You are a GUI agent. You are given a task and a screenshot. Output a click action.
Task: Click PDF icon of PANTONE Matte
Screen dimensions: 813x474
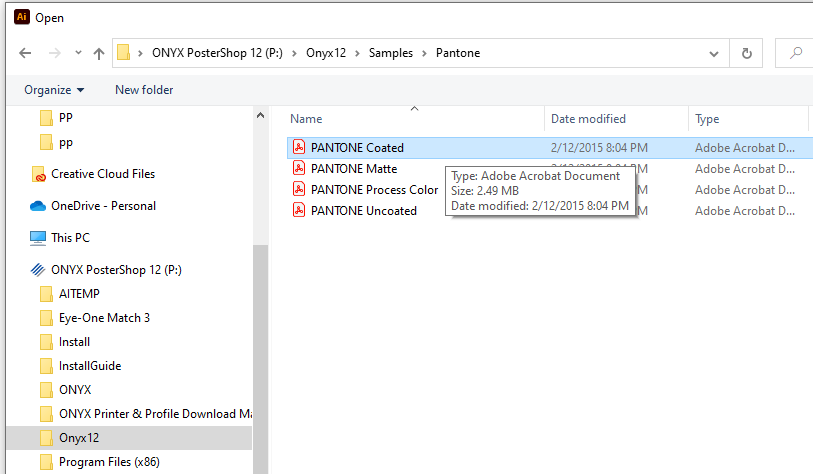click(x=299, y=168)
